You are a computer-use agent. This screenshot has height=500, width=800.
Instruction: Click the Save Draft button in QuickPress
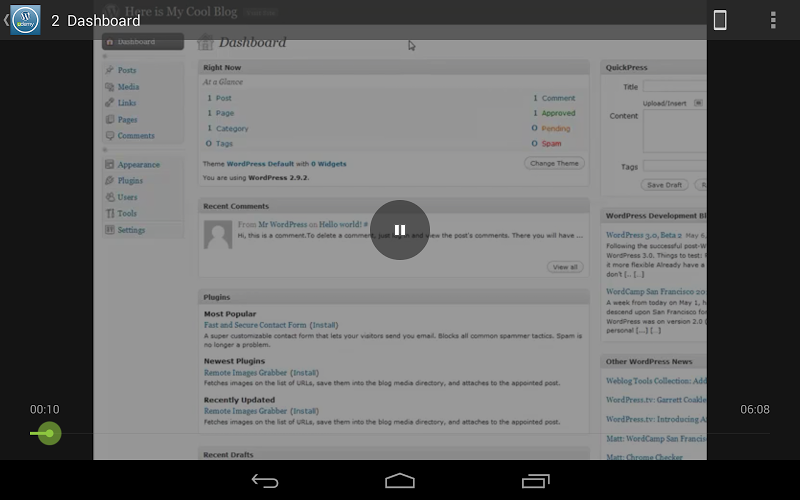(x=664, y=185)
